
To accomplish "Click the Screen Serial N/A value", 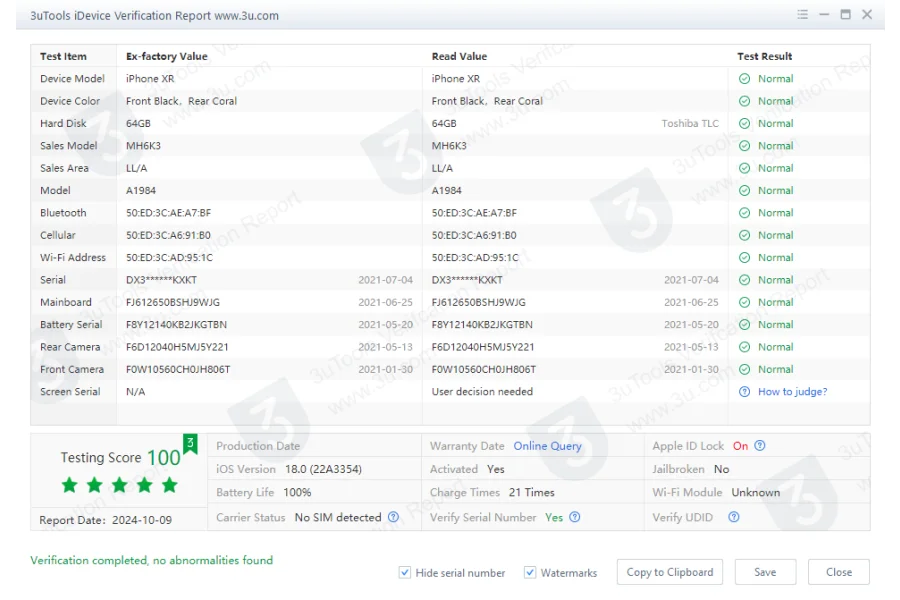I will pyautogui.click(x=135, y=392).
